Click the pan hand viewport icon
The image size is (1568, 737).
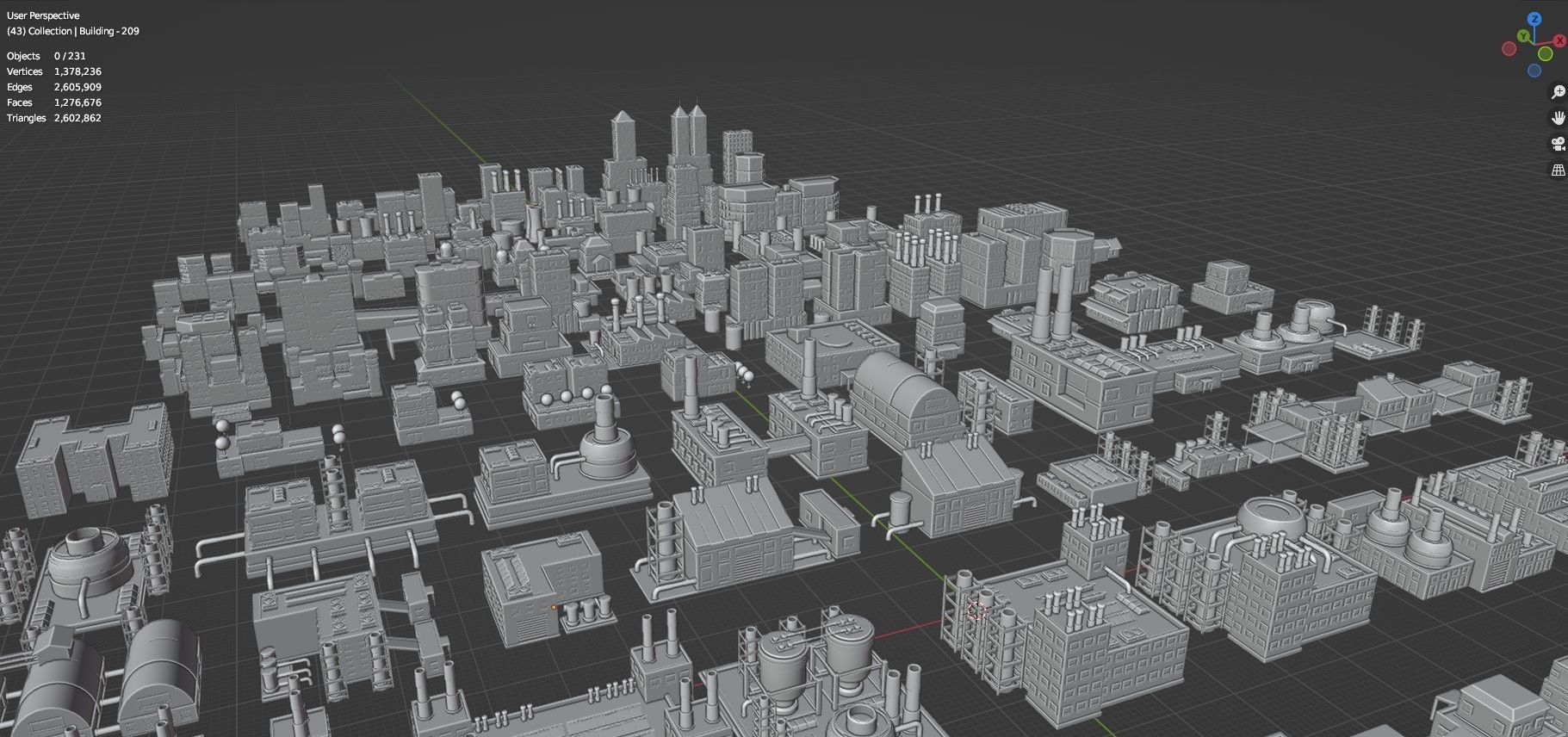(1558, 118)
